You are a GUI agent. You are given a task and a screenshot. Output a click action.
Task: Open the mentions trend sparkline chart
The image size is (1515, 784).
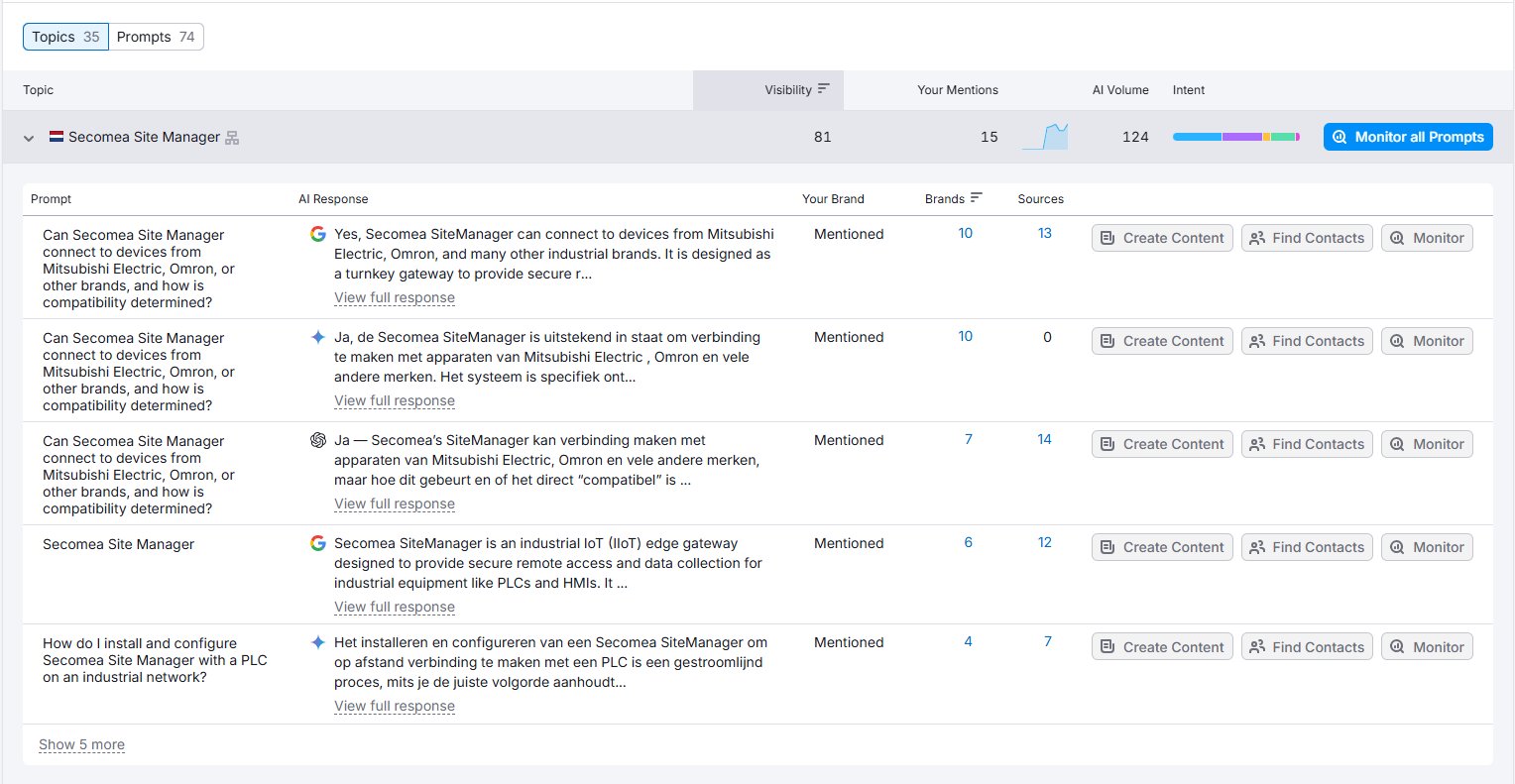(x=1045, y=137)
